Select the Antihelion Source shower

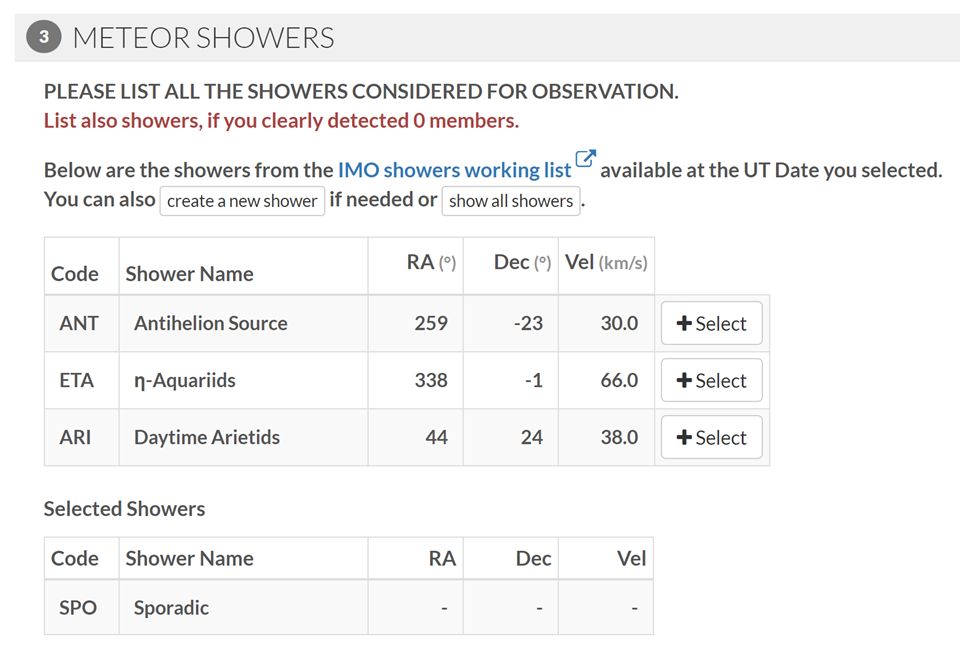pyautogui.click(x=711, y=324)
